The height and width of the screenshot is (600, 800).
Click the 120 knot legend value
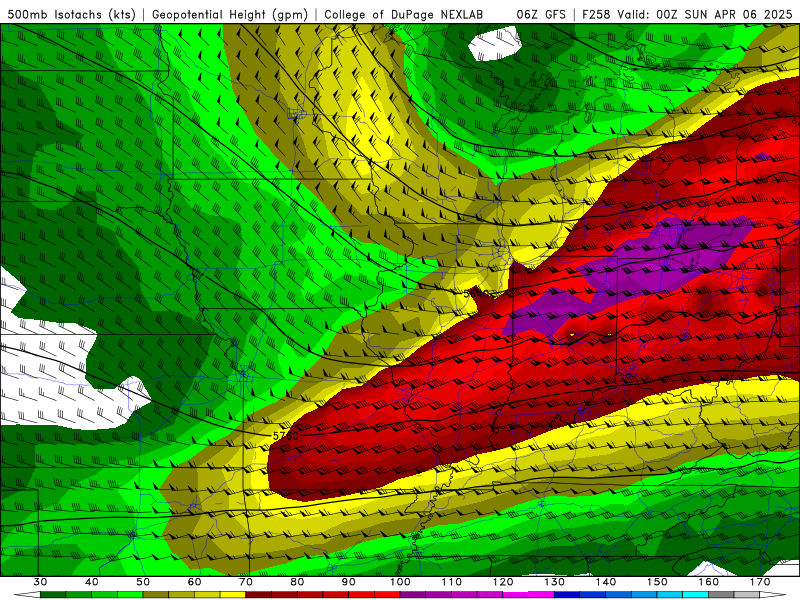pos(503,582)
